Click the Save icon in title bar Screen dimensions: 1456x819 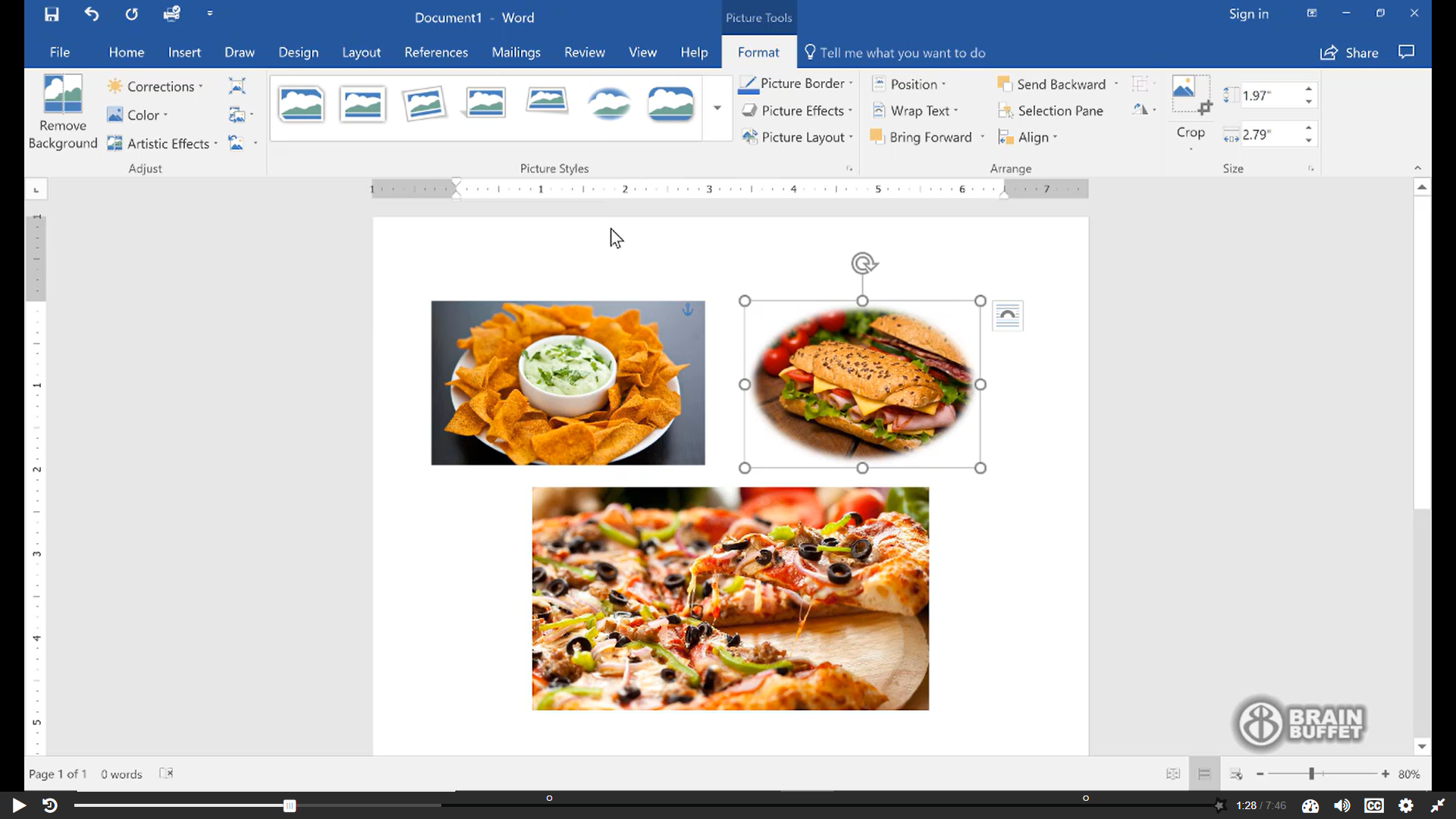(x=52, y=14)
